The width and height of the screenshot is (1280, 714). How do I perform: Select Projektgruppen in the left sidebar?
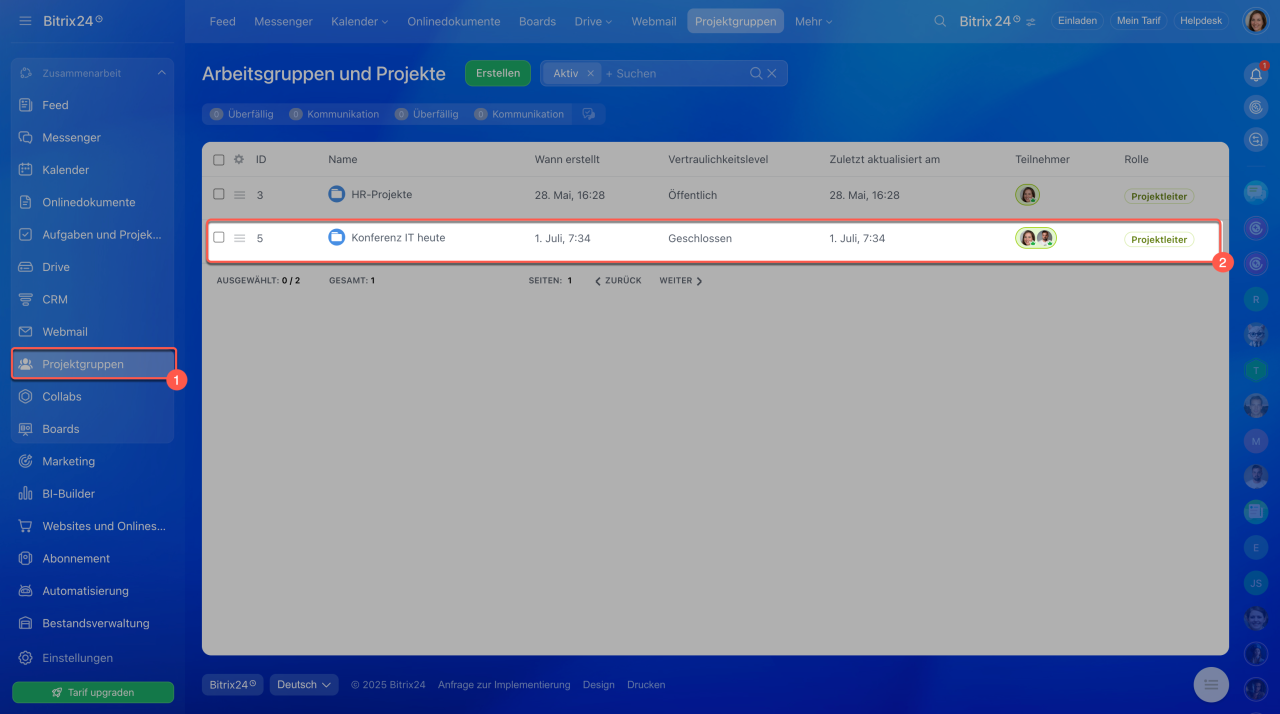coord(93,364)
